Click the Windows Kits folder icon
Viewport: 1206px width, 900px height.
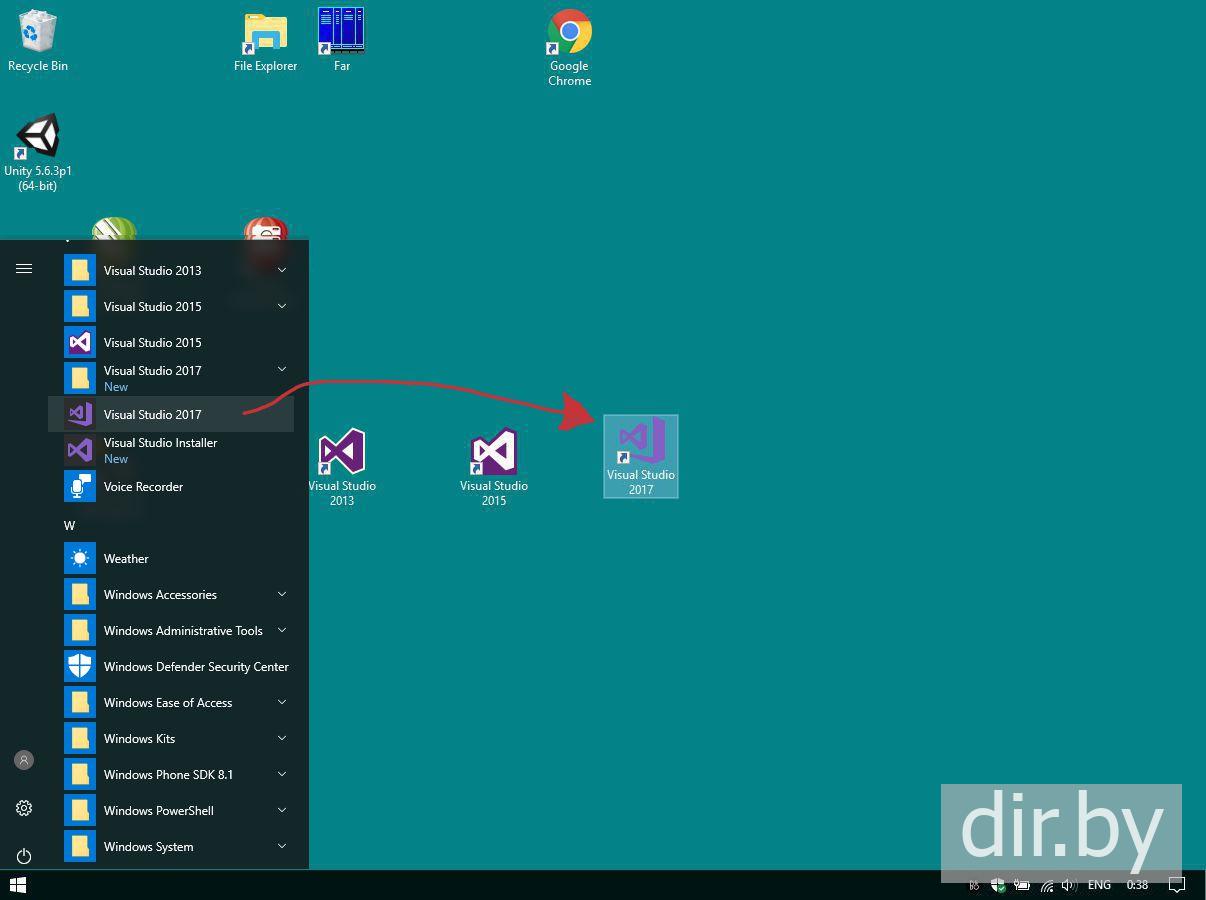point(80,738)
